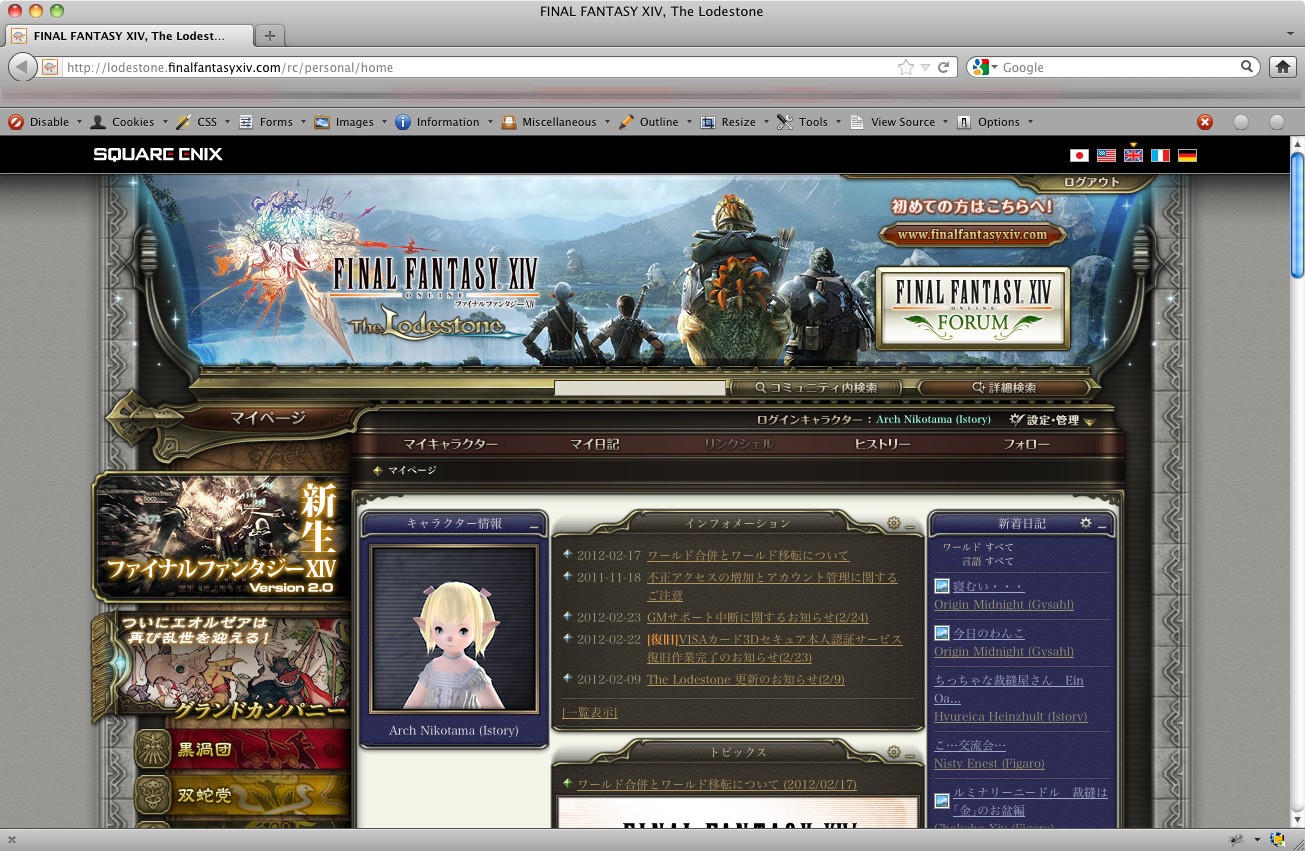
Task: Click the コミュニティ内検索 search button
Action: point(816,388)
